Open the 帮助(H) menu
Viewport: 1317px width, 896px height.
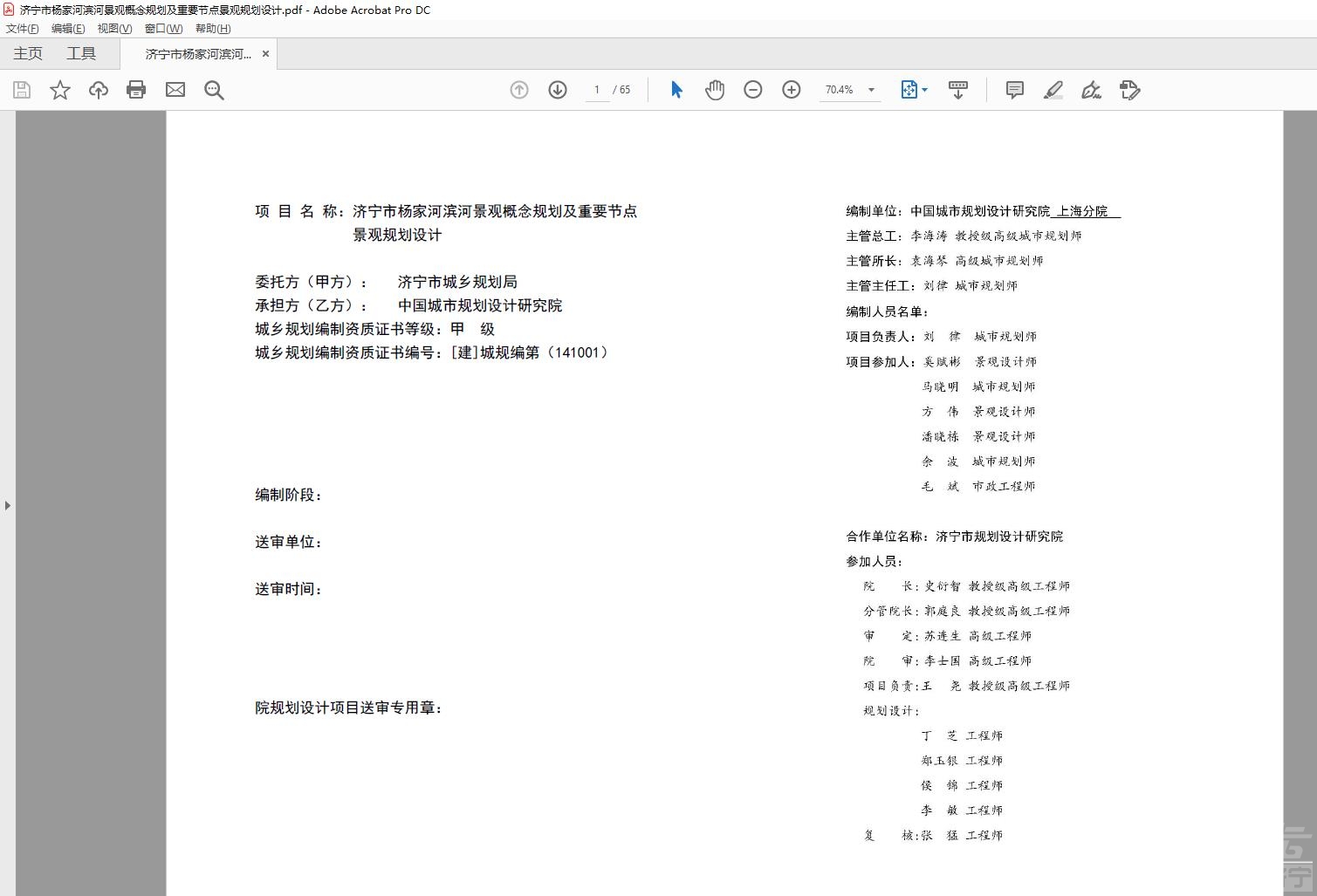[213, 29]
